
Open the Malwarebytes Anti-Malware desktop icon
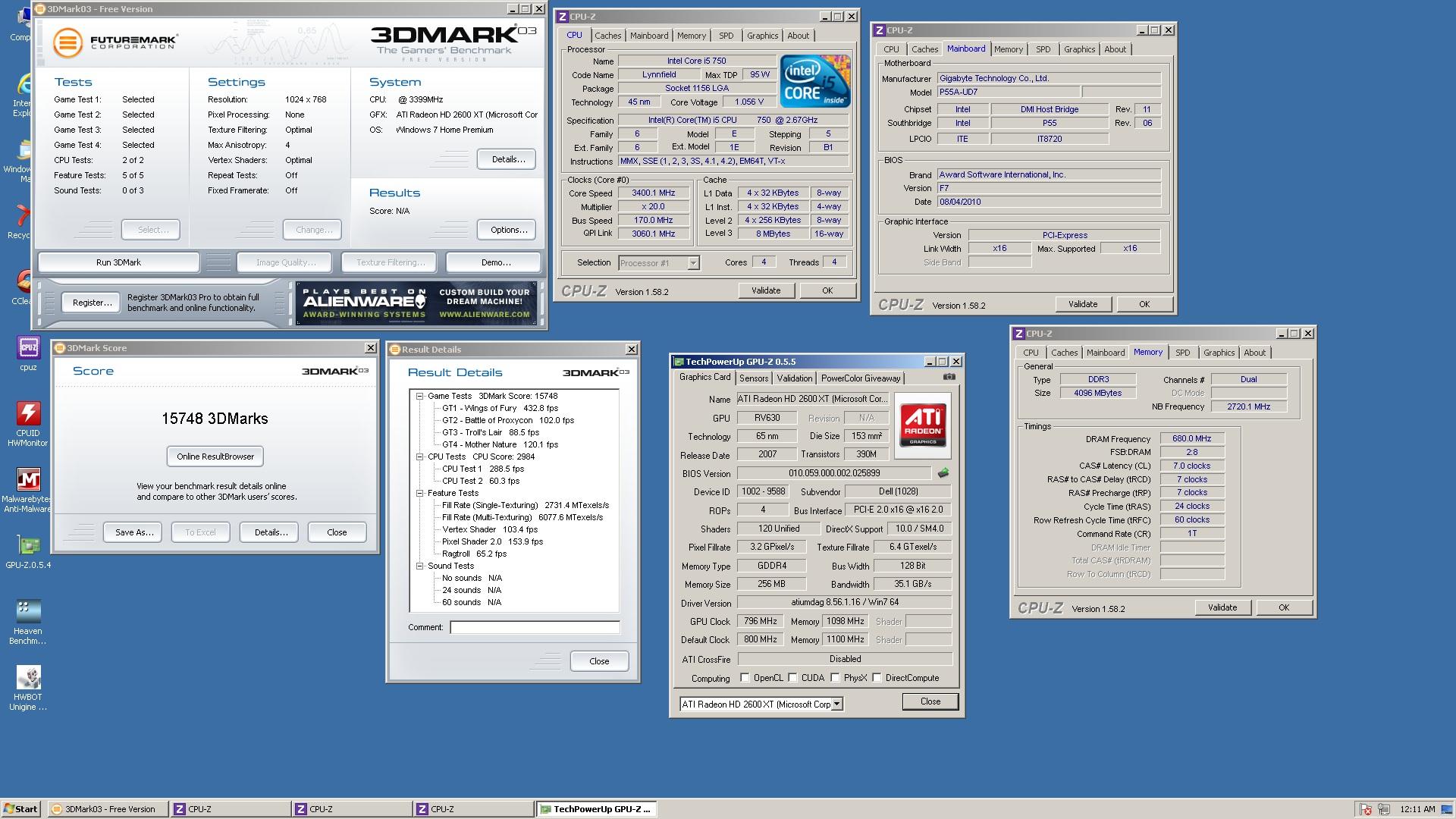coord(28,491)
